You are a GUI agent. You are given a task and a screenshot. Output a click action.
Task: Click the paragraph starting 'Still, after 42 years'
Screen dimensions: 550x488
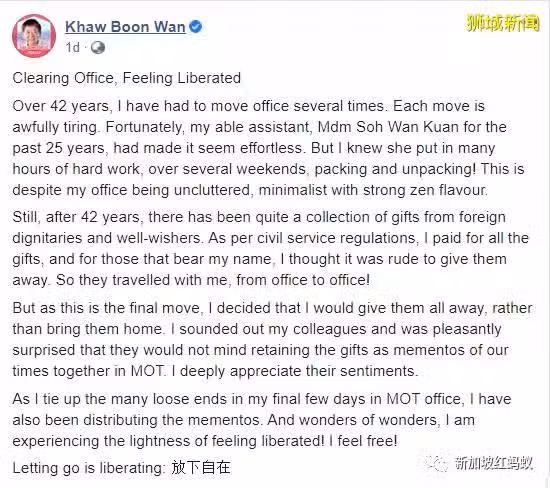click(270, 248)
